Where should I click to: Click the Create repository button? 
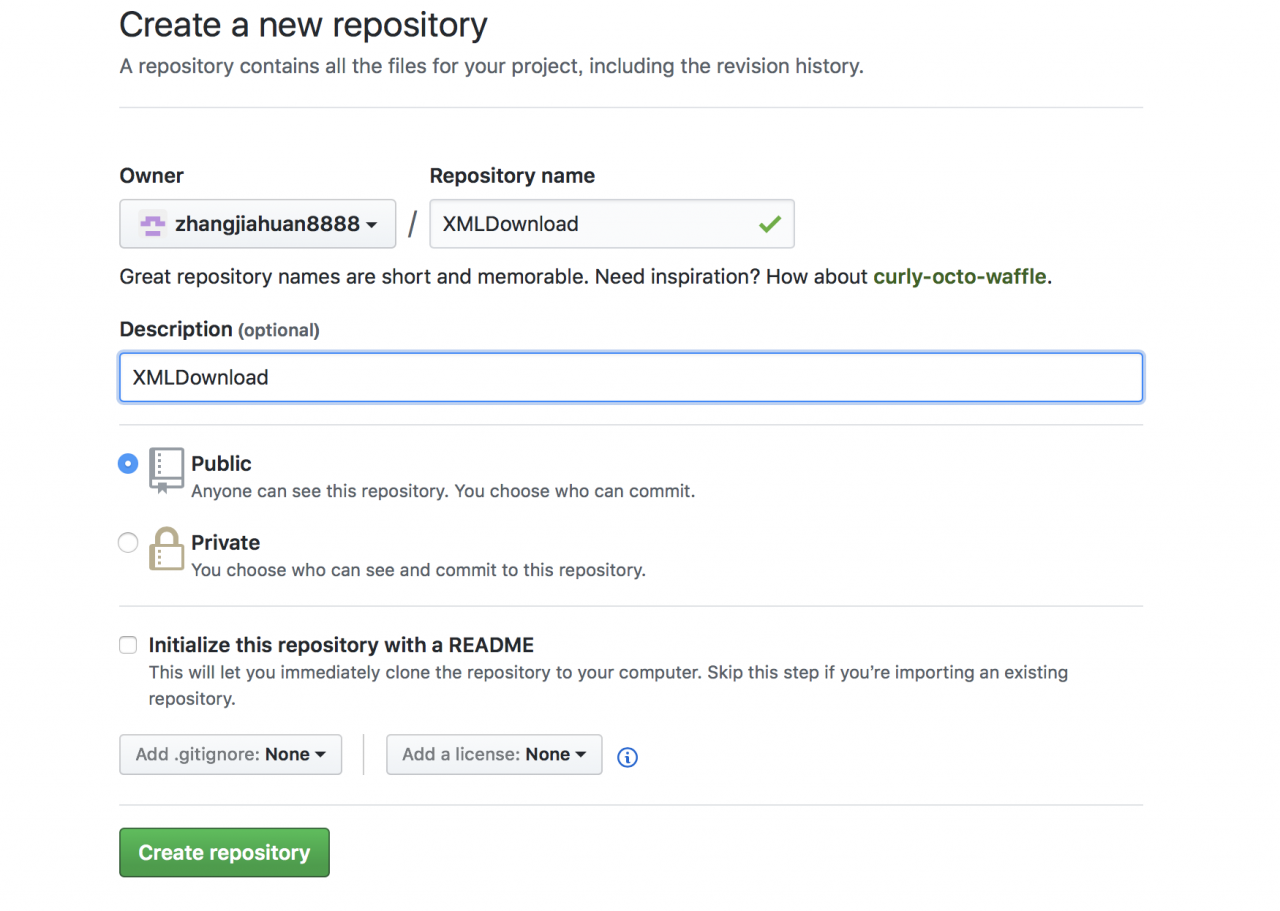click(224, 853)
